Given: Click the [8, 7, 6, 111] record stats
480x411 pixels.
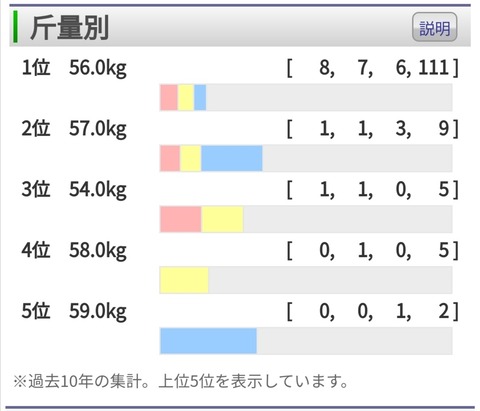Looking at the screenshot, I should coord(373,68).
